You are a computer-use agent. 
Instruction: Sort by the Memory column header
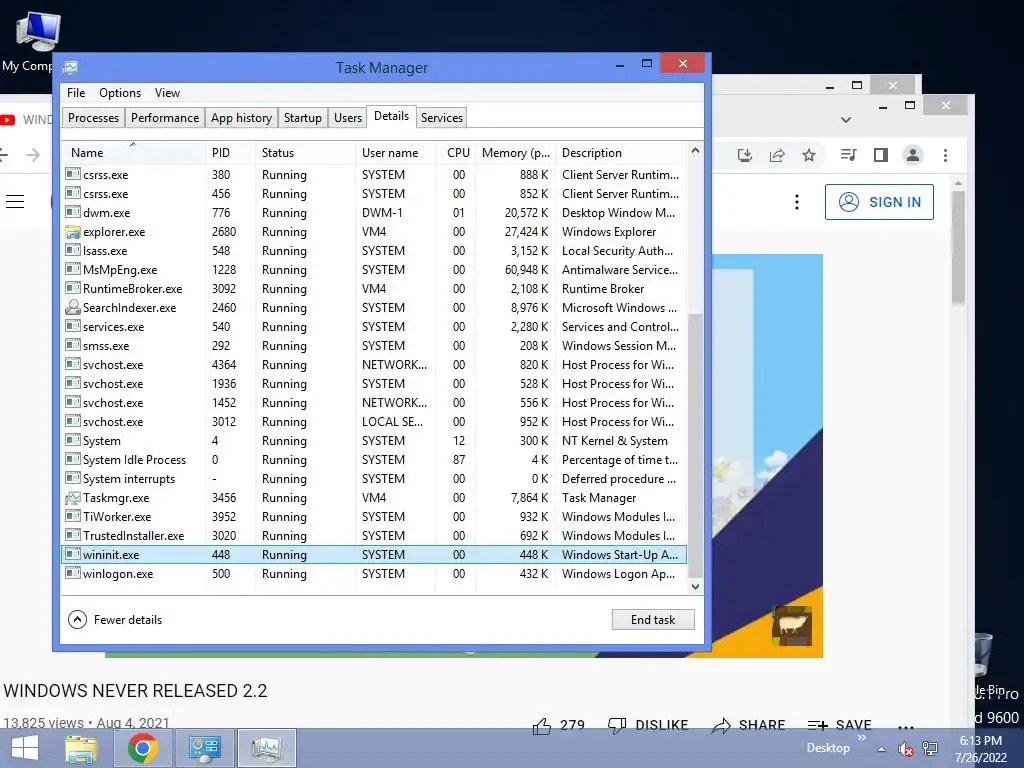coord(515,153)
